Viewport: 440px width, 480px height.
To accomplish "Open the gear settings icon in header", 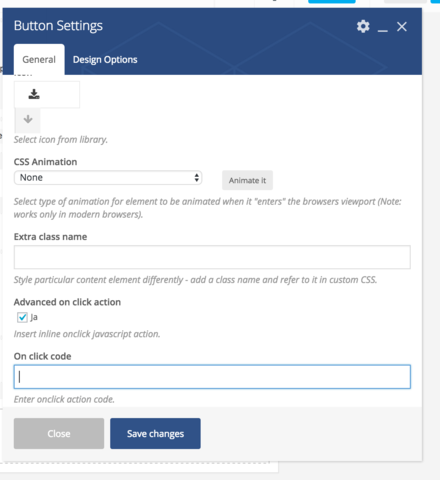I will tap(363, 26).
